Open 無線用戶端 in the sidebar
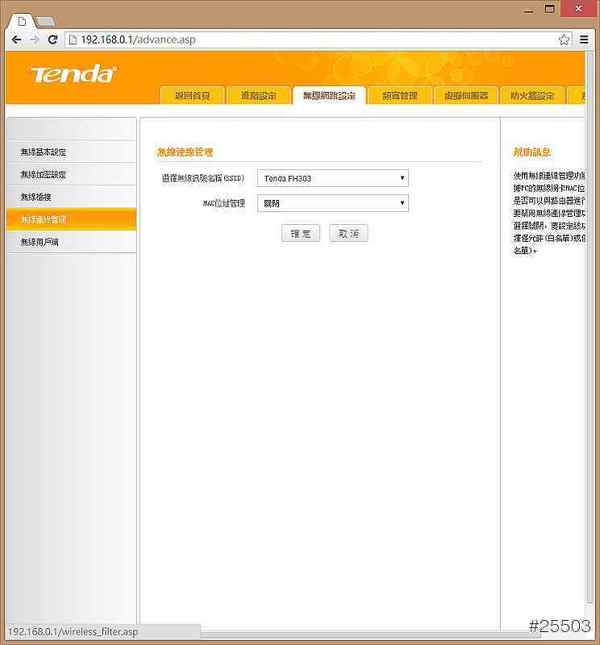 pos(72,242)
